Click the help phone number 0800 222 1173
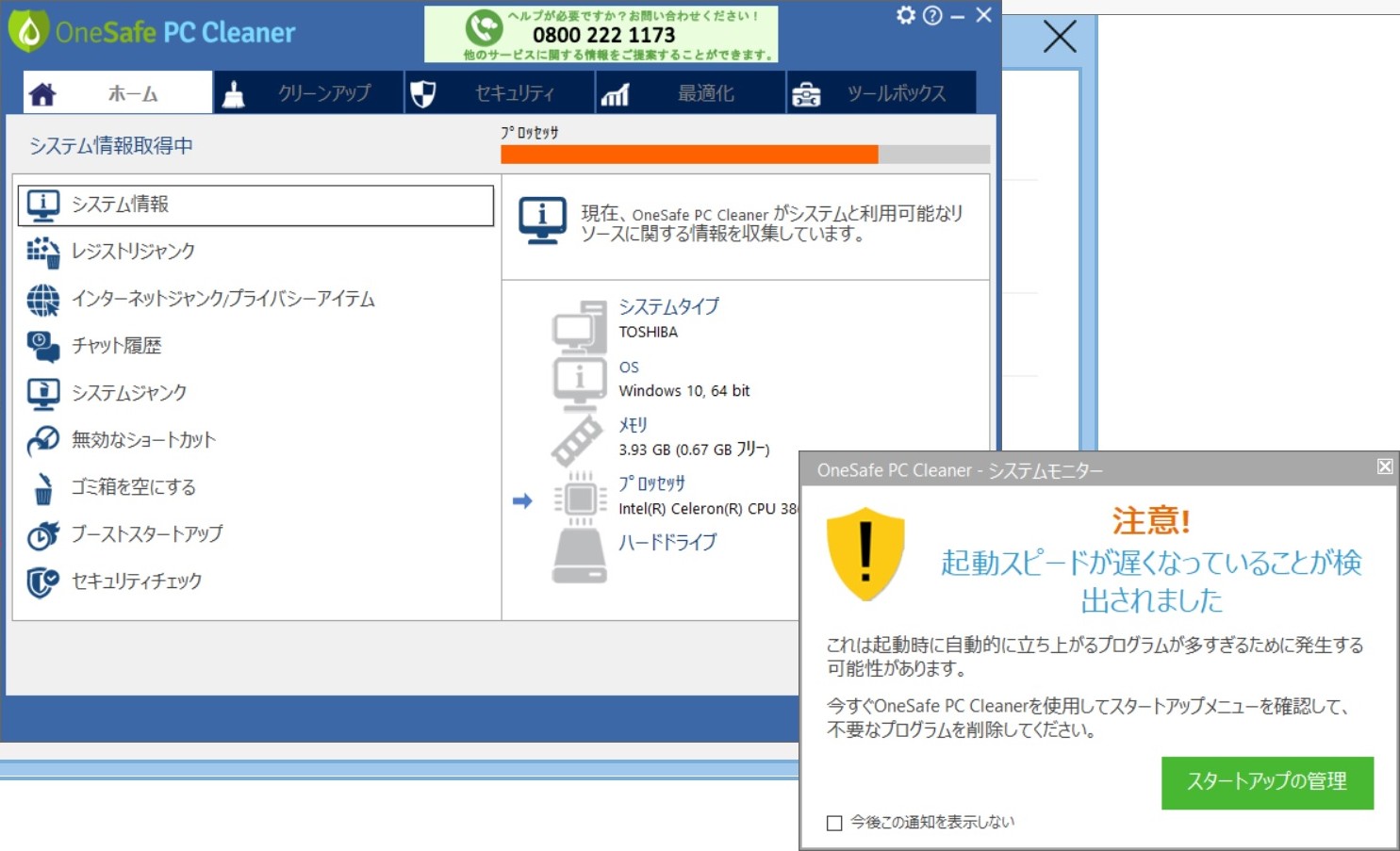This screenshot has height=851, width=1400. (x=603, y=35)
